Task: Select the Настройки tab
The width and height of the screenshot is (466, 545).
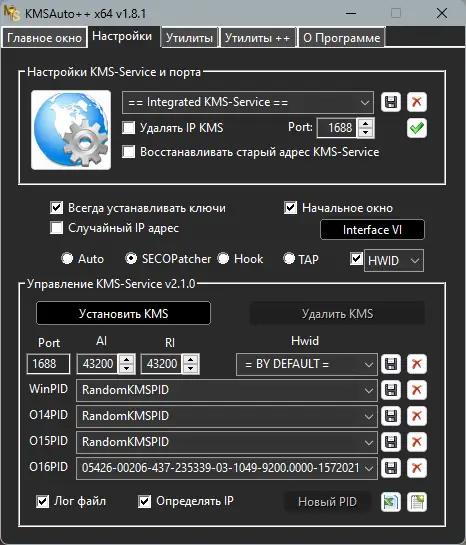Action: tap(122, 36)
